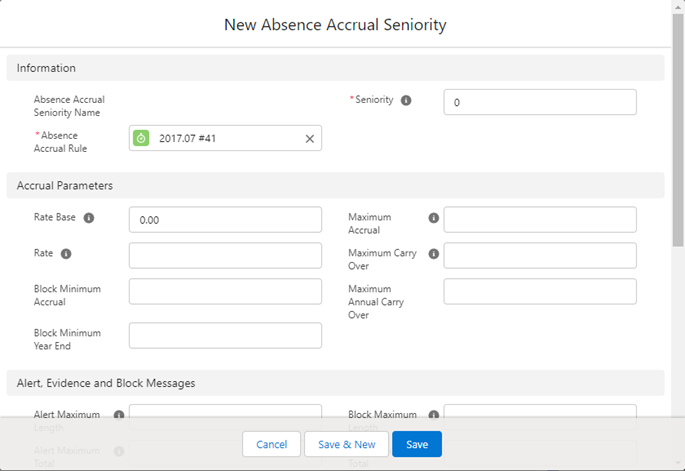Click the Maximum Carry Over info icon
Image resolution: width=685 pixels, height=471 pixels.
433,253
